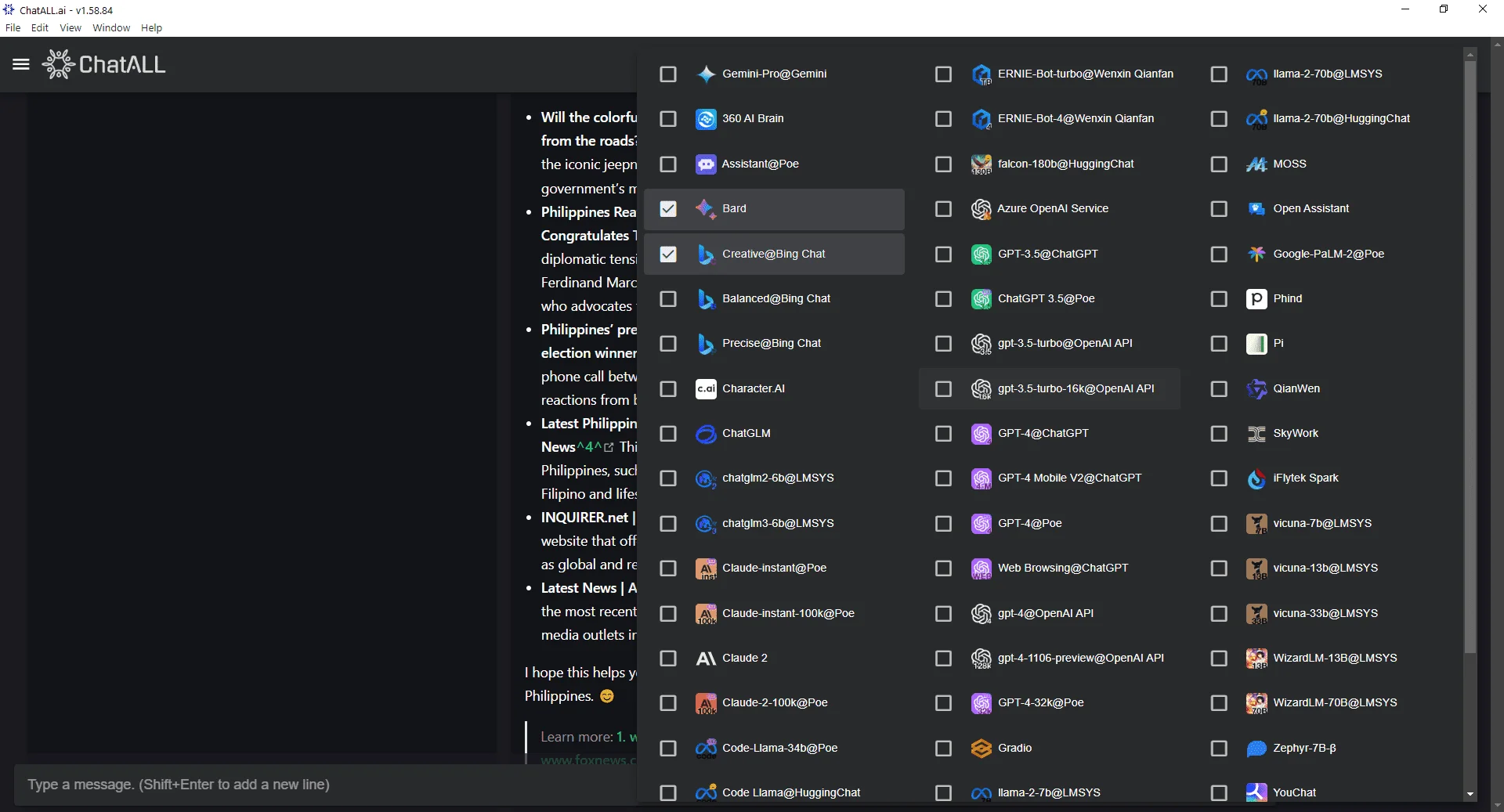Image resolution: width=1504 pixels, height=812 pixels.
Task: Uncheck the Bard checkbox
Action: pyautogui.click(x=668, y=209)
